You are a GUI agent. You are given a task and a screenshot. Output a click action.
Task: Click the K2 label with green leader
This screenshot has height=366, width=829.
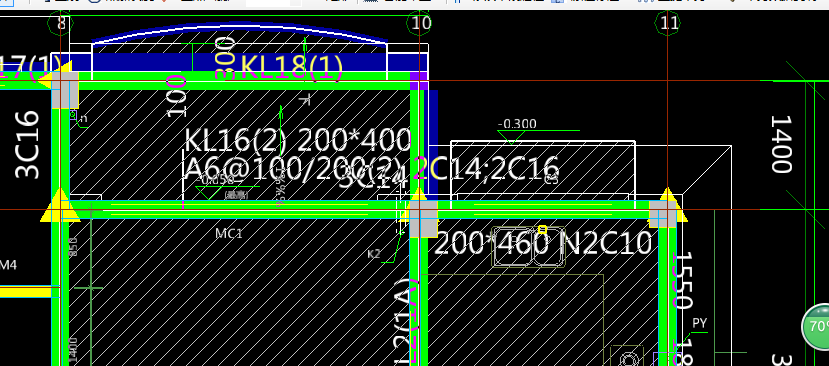(x=374, y=254)
